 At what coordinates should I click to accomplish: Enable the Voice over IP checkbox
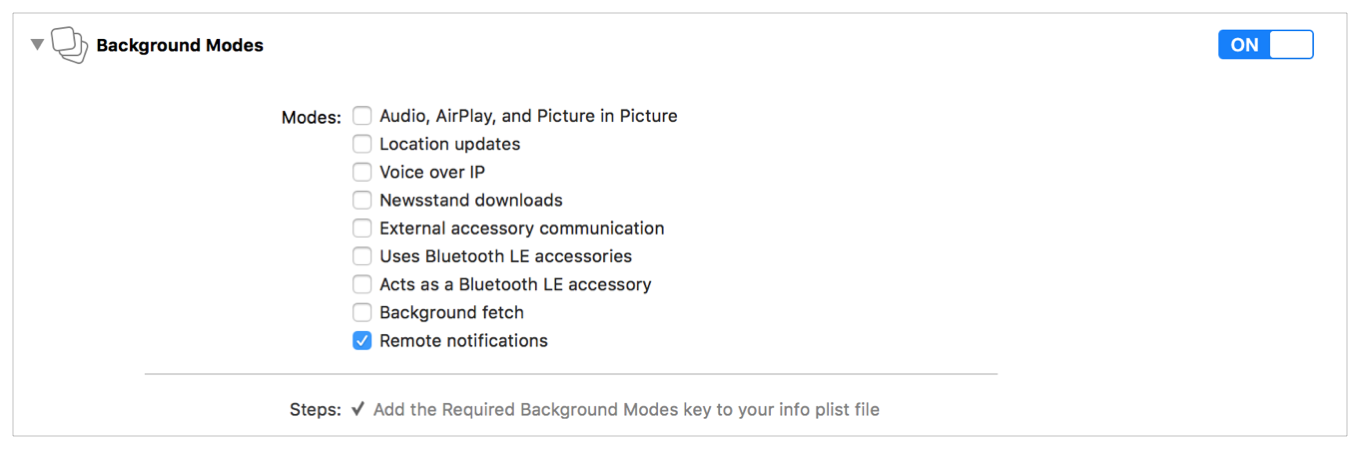[362, 172]
